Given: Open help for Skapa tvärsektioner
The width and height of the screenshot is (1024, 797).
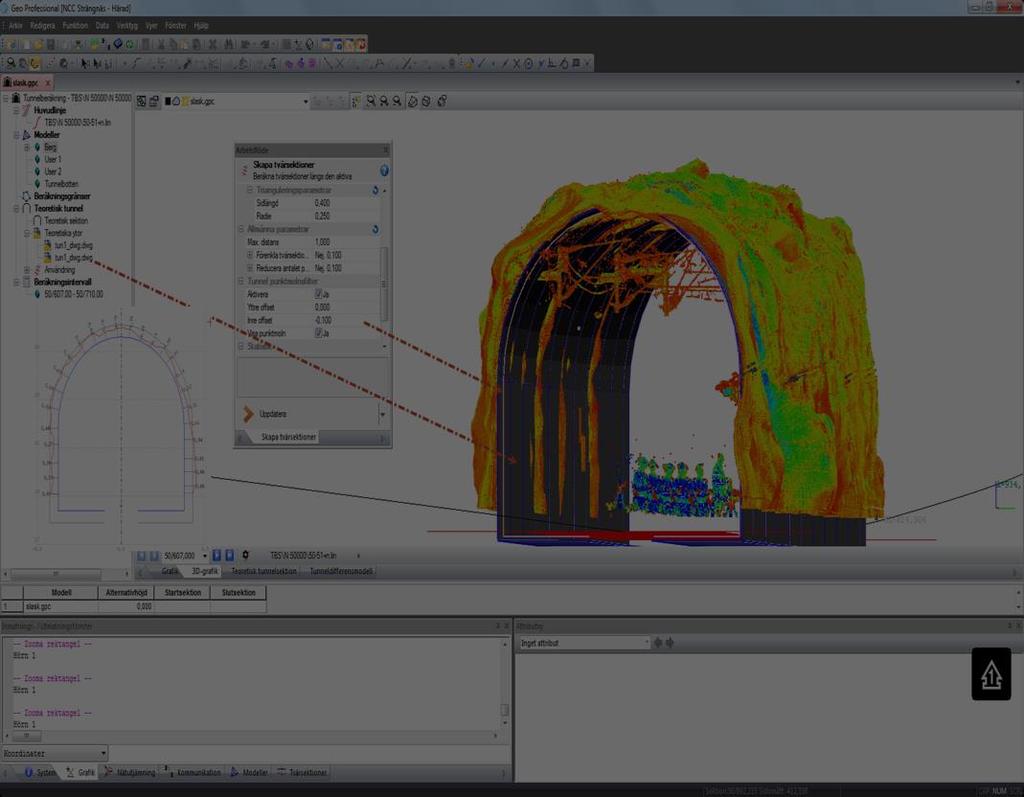Looking at the screenshot, I should pyautogui.click(x=384, y=171).
